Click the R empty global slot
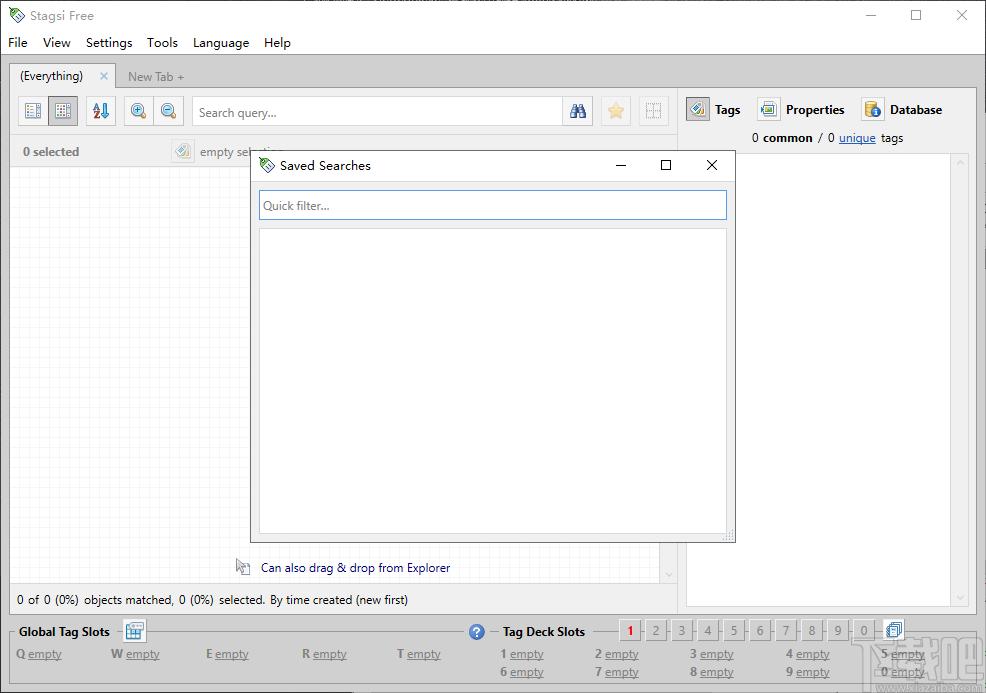The image size is (986, 693). (x=324, y=654)
